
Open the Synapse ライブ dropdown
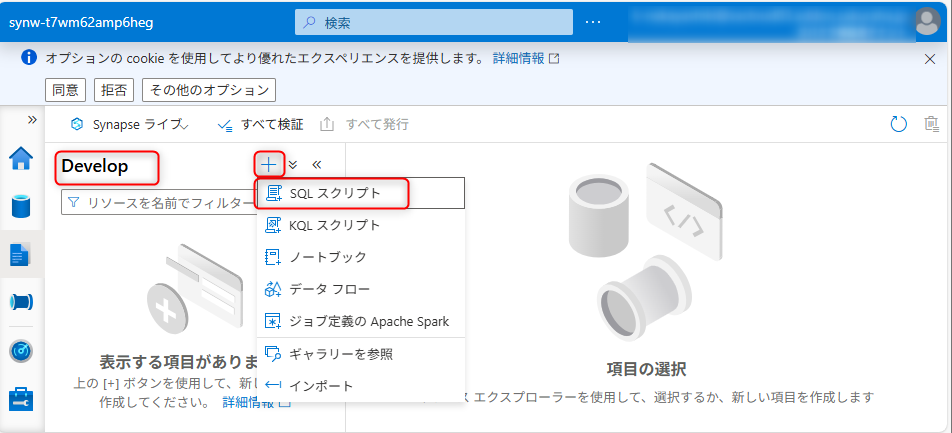[x=130, y=124]
